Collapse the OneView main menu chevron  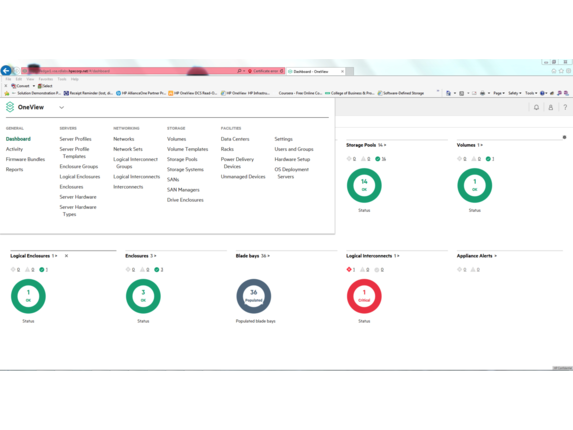point(61,107)
